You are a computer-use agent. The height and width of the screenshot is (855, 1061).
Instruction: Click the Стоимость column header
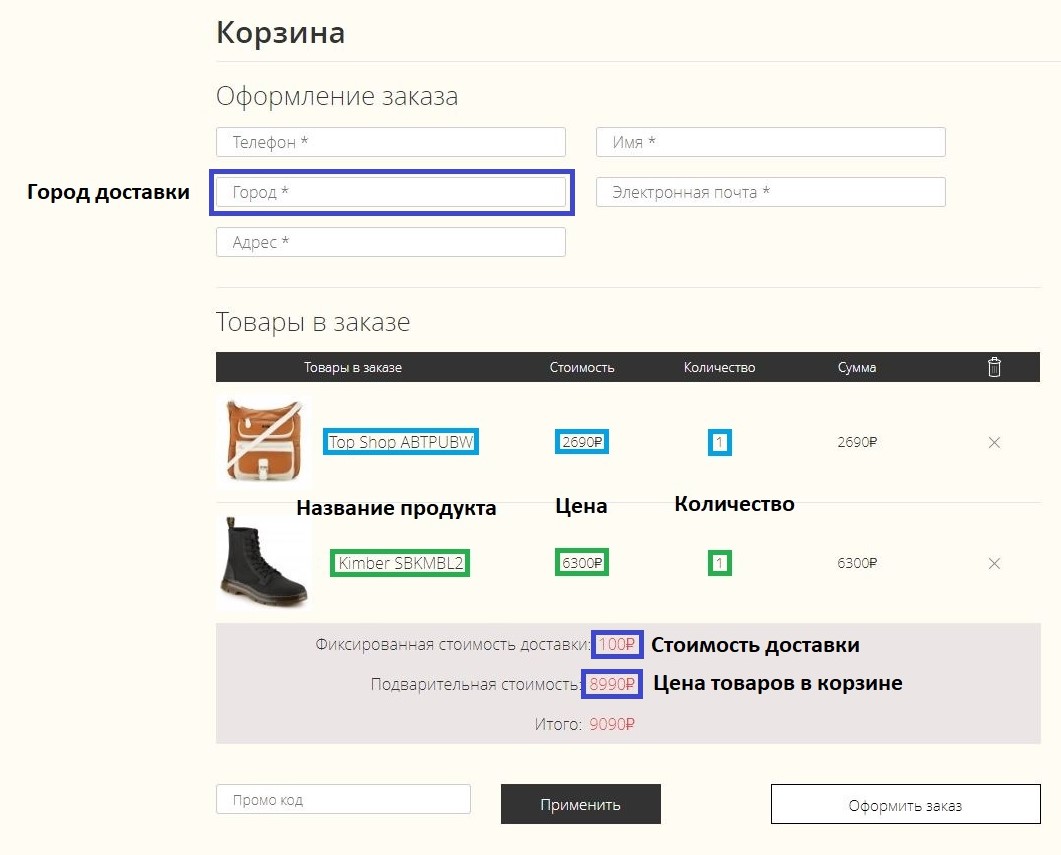tap(582, 367)
